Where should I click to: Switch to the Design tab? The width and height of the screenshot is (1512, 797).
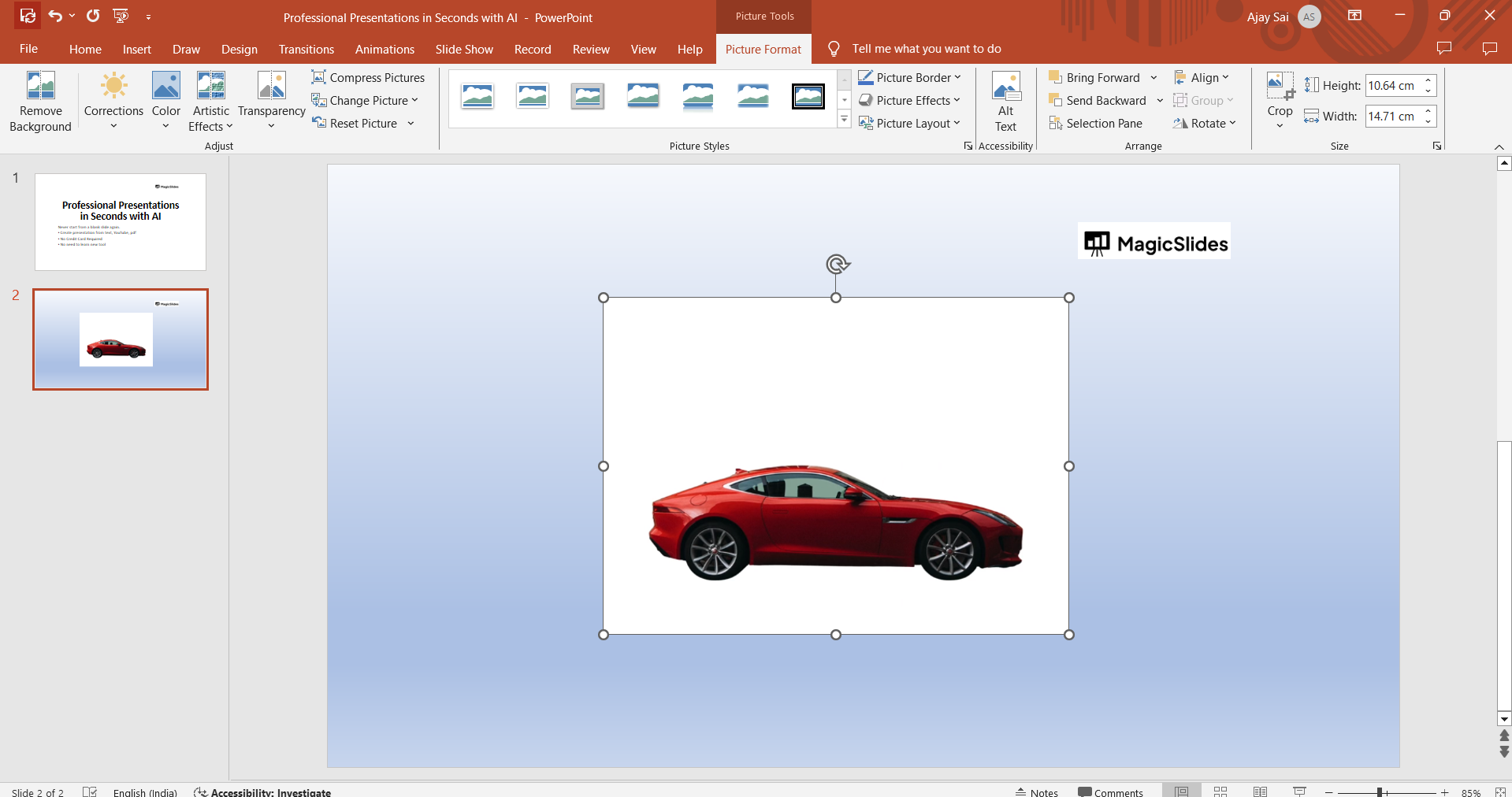click(x=239, y=49)
